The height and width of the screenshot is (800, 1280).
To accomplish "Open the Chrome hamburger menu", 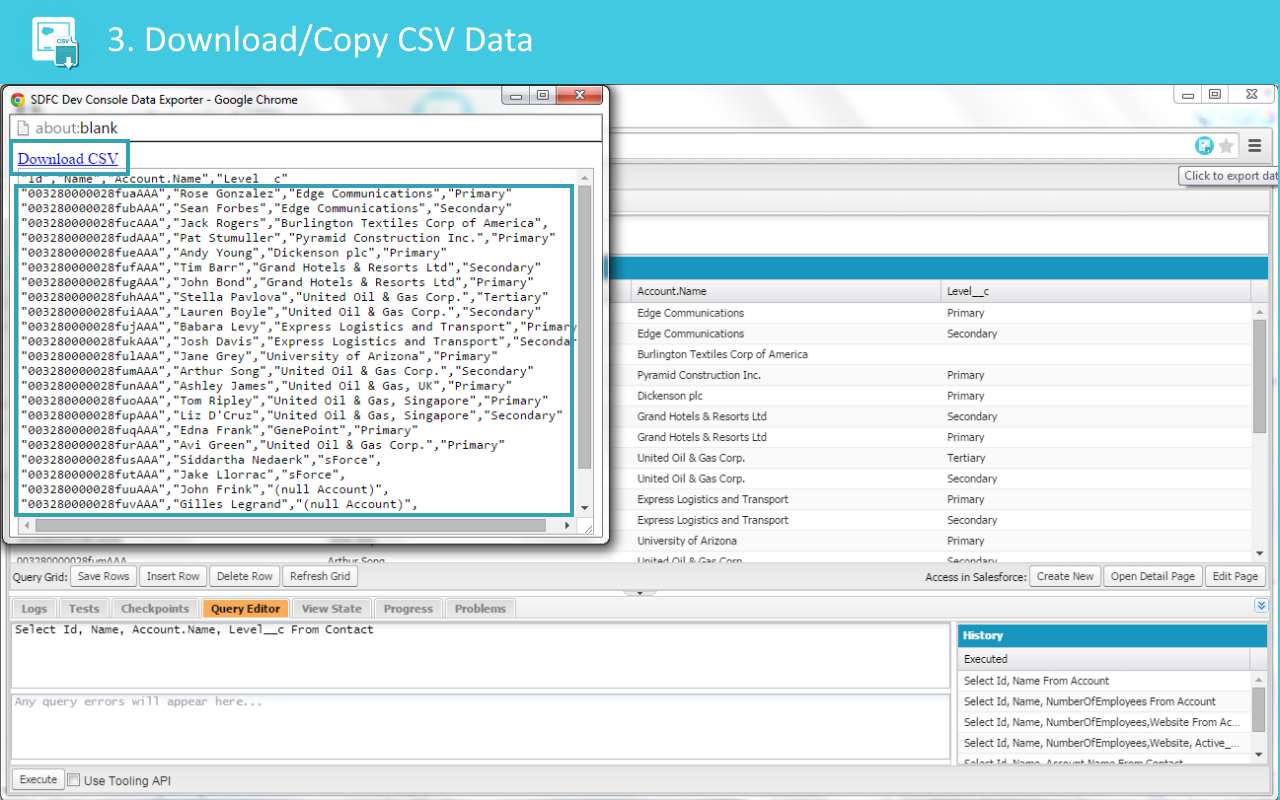I will tap(1254, 146).
